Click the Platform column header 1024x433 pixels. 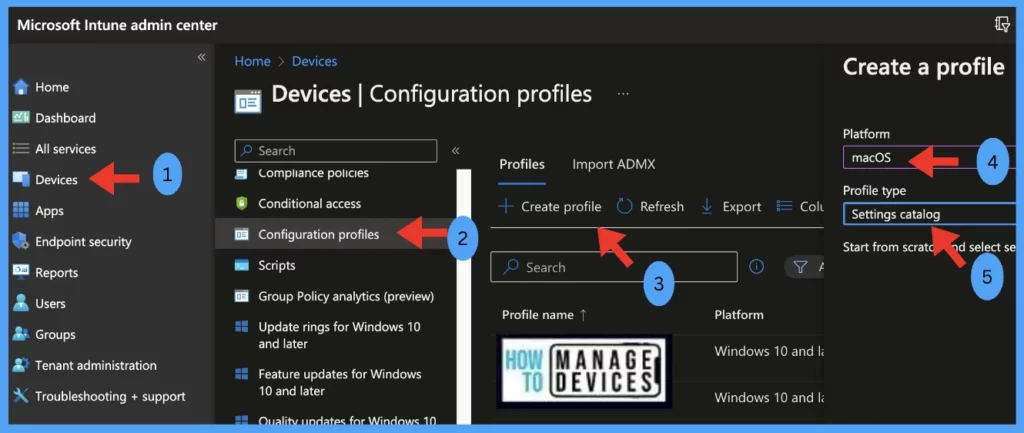pos(739,315)
